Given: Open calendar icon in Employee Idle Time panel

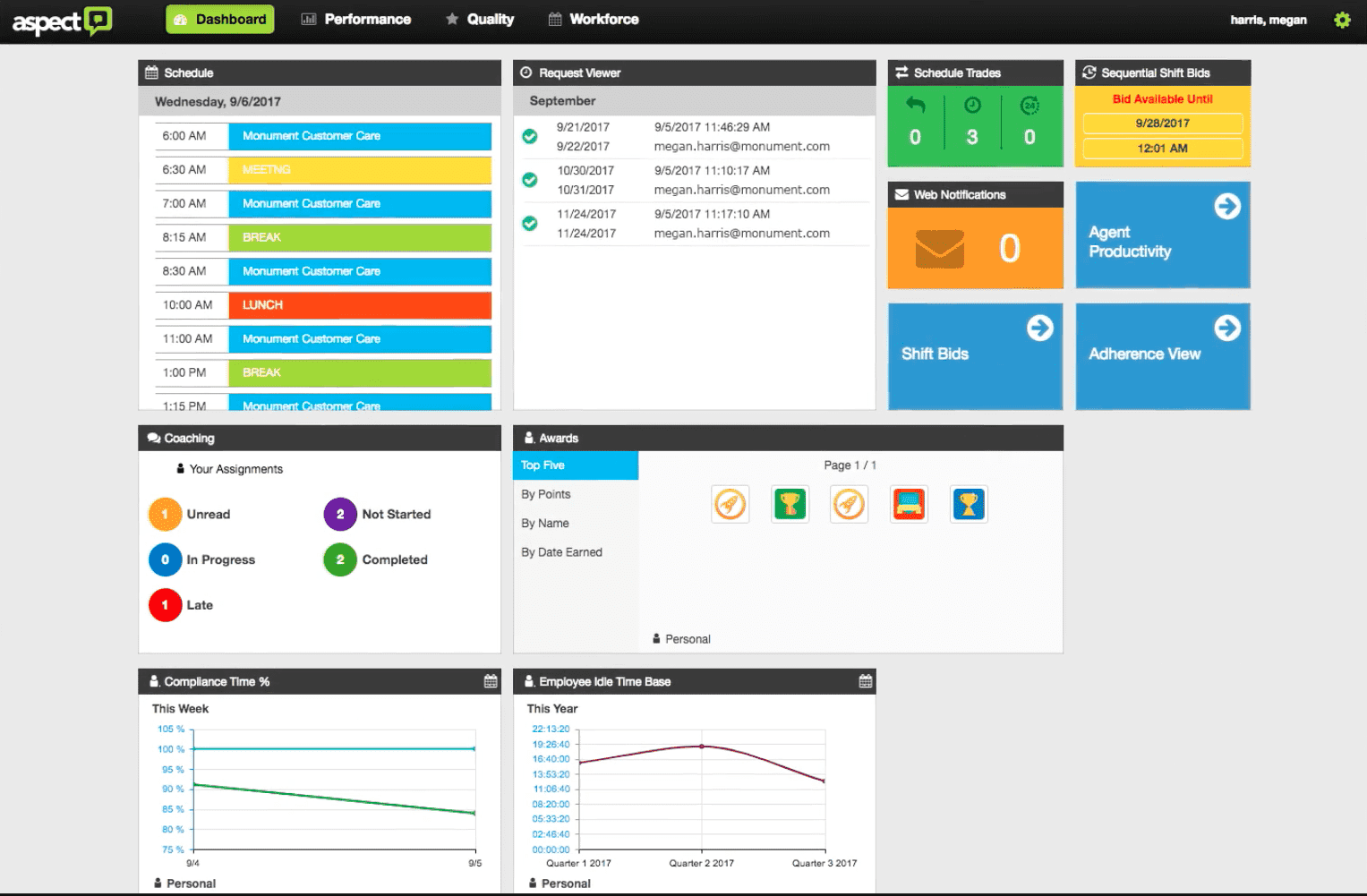Looking at the screenshot, I should [865, 681].
